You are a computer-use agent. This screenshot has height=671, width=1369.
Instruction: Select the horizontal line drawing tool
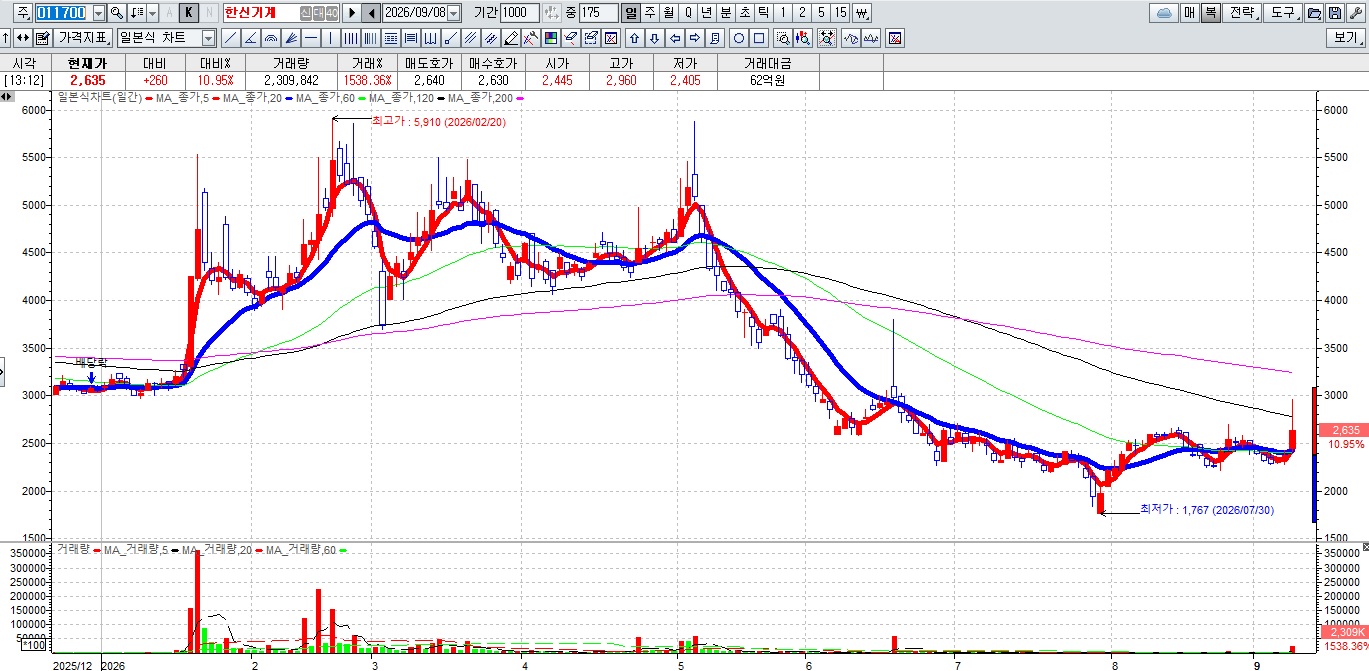pos(311,38)
